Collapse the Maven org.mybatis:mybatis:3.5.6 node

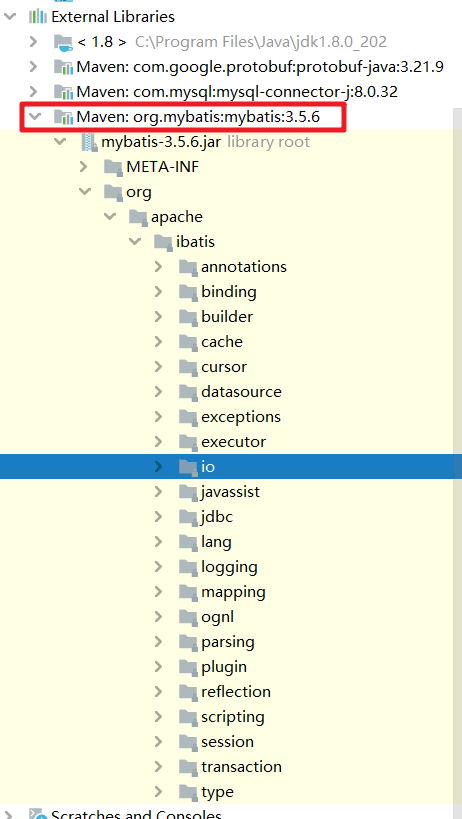click(x=34, y=117)
